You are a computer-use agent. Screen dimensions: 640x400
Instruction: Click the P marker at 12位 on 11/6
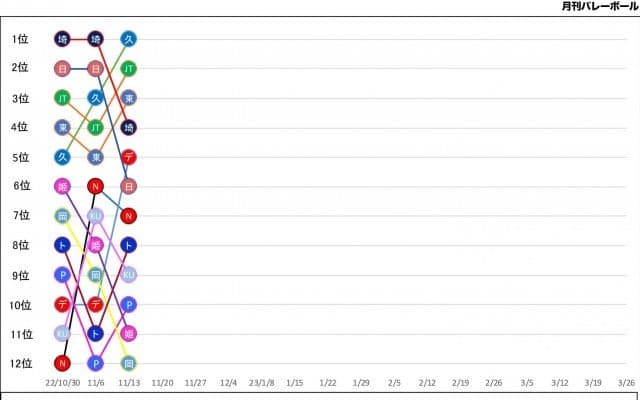pyautogui.click(x=96, y=363)
